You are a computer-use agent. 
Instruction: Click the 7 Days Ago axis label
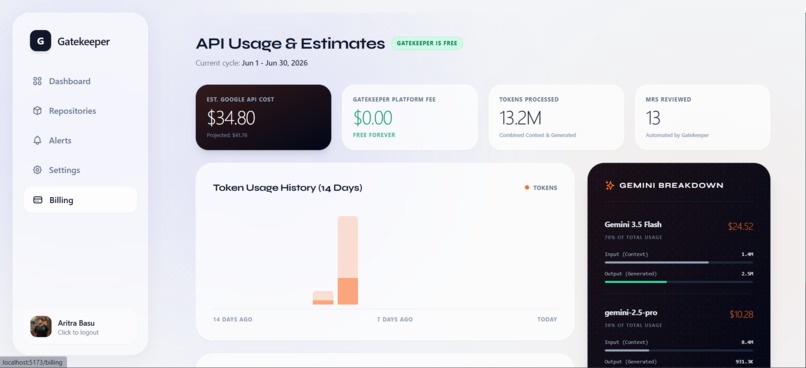click(x=395, y=319)
